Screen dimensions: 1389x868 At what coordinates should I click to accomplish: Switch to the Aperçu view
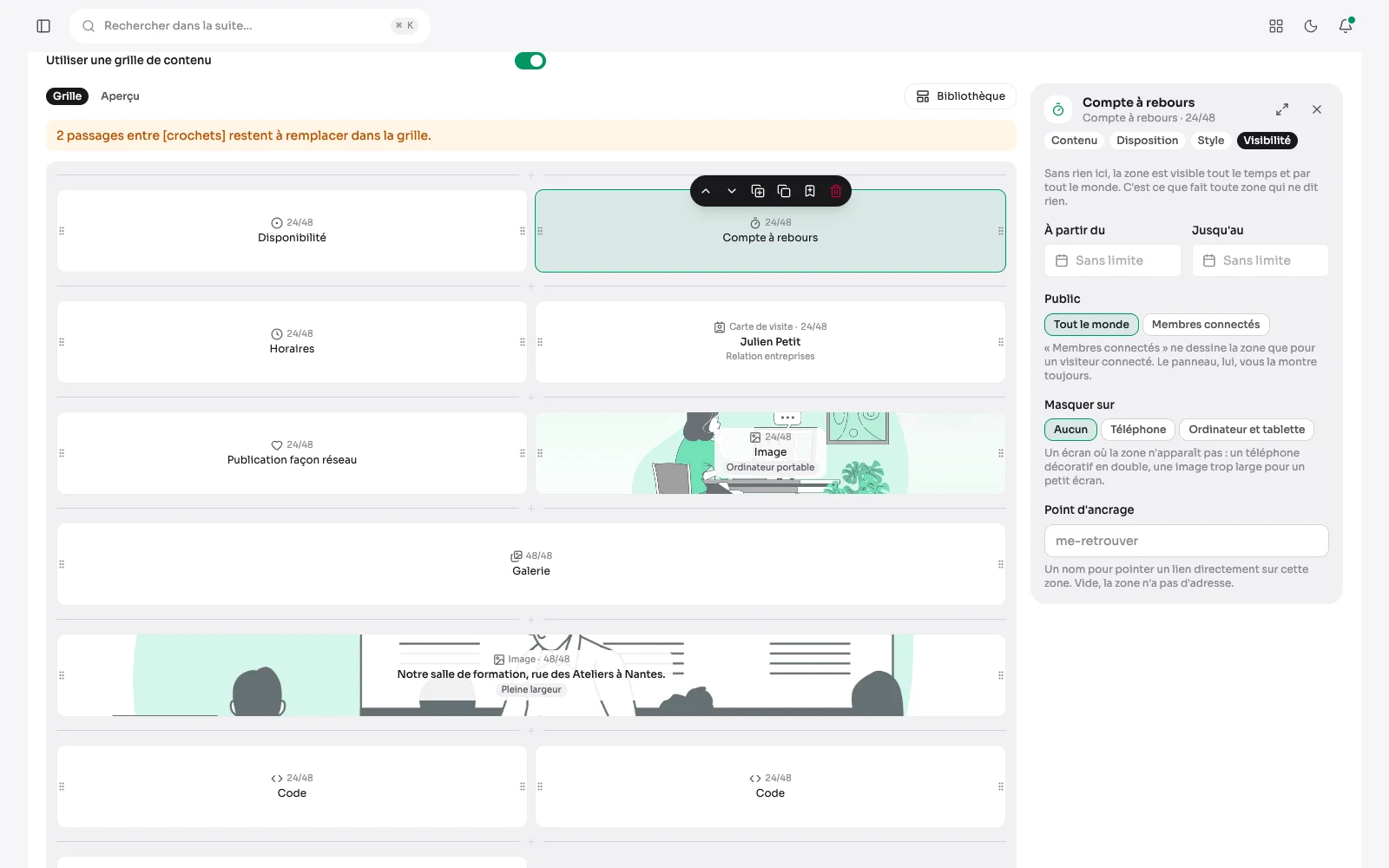(120, 96)
